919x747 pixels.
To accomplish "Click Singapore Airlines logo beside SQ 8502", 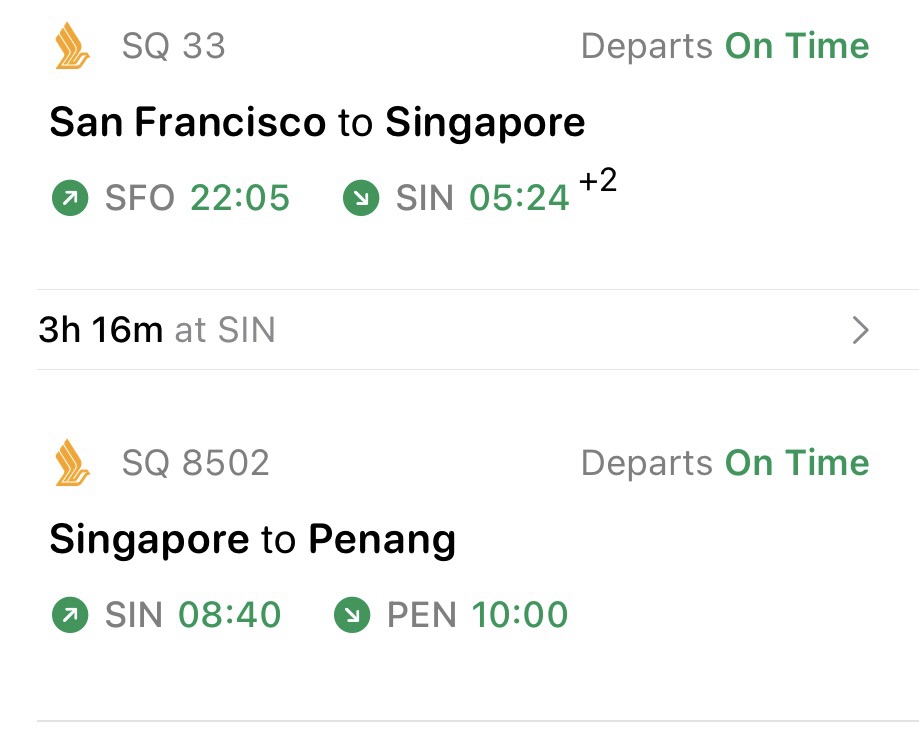I will pyautogui.click(x=73, y=464).
